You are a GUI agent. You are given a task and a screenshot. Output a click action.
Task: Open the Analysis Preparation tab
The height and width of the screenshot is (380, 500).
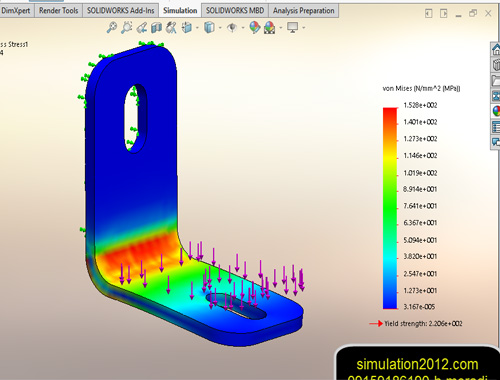pos(304,11)
